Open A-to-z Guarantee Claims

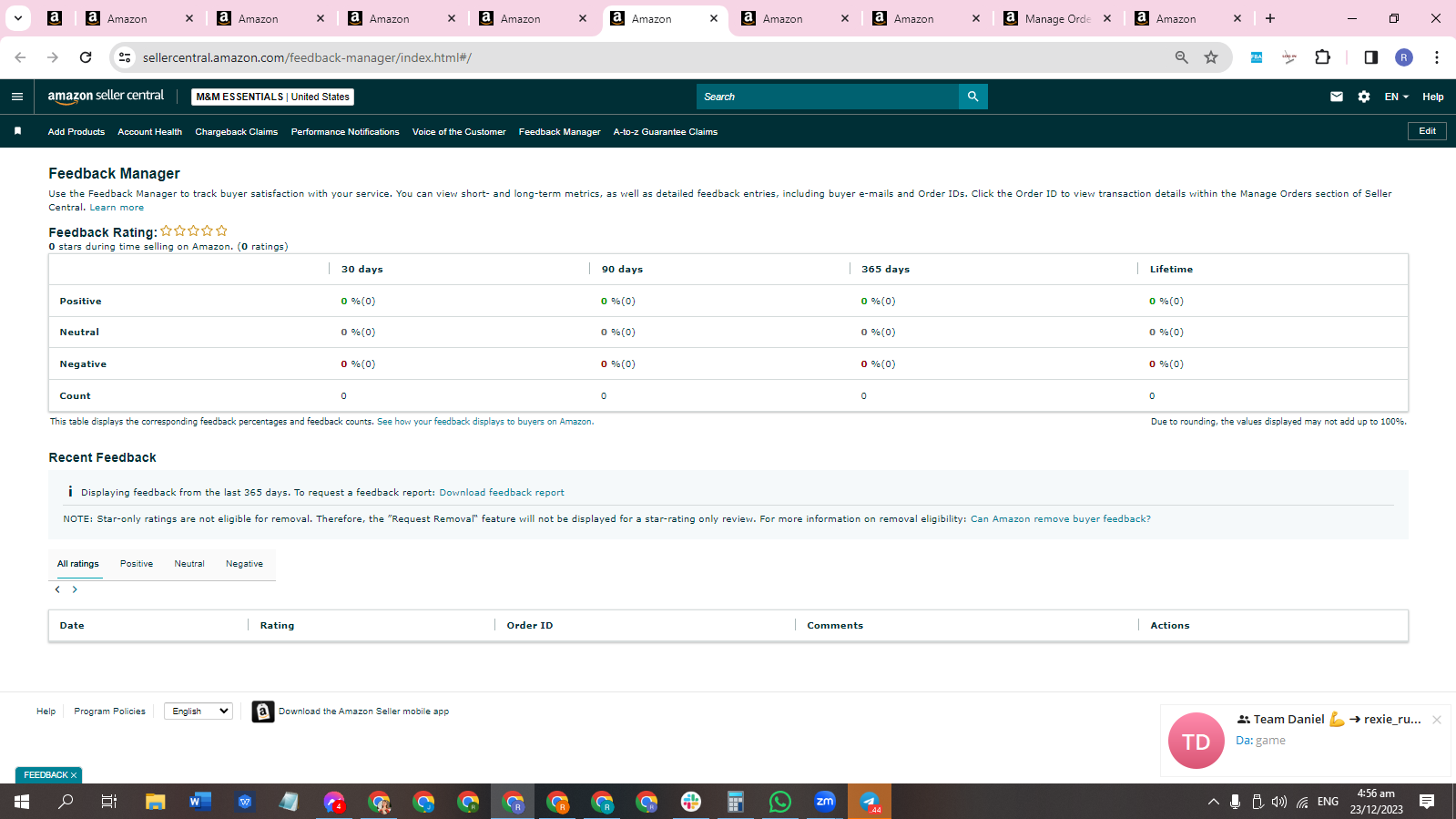pyautogui.click(x=666, y=132)
